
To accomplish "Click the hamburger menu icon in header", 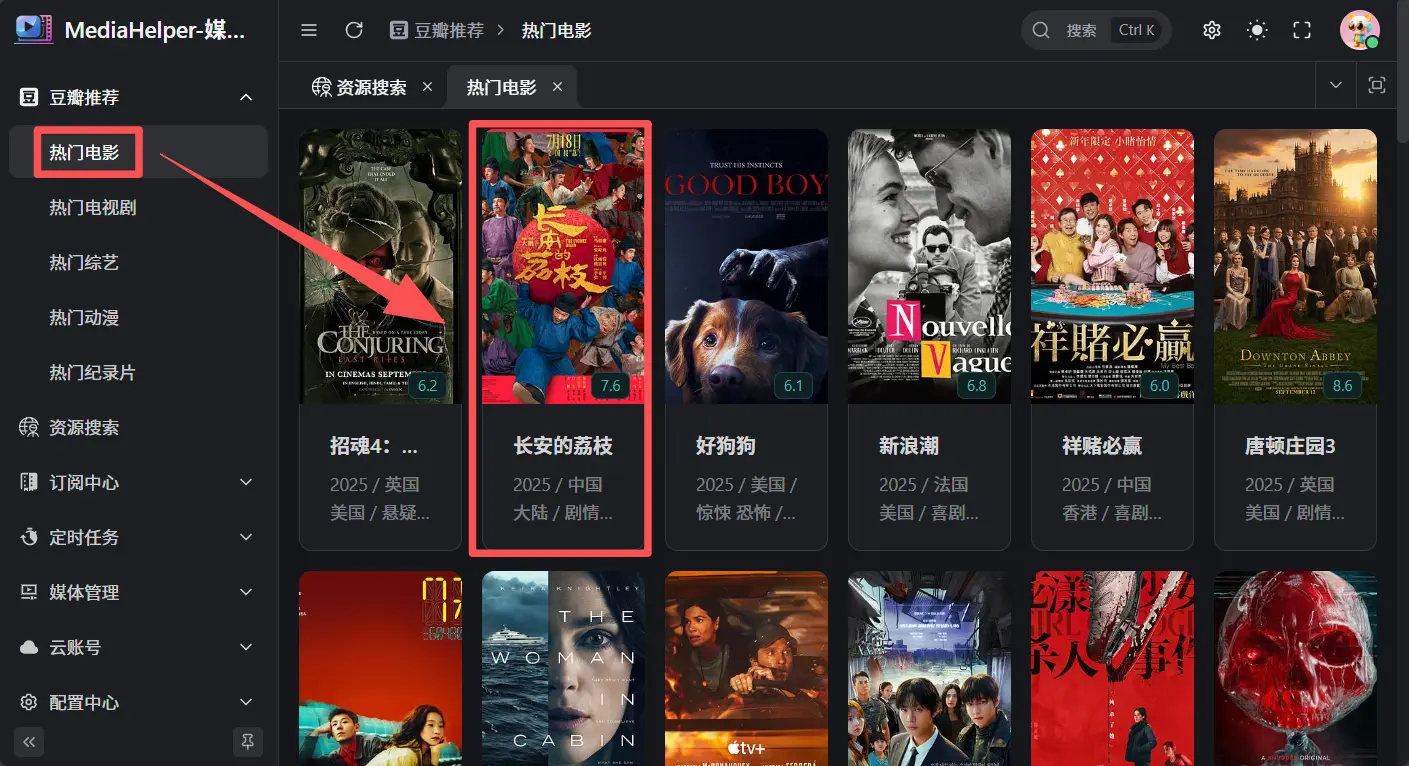I will tap(309, 30).
